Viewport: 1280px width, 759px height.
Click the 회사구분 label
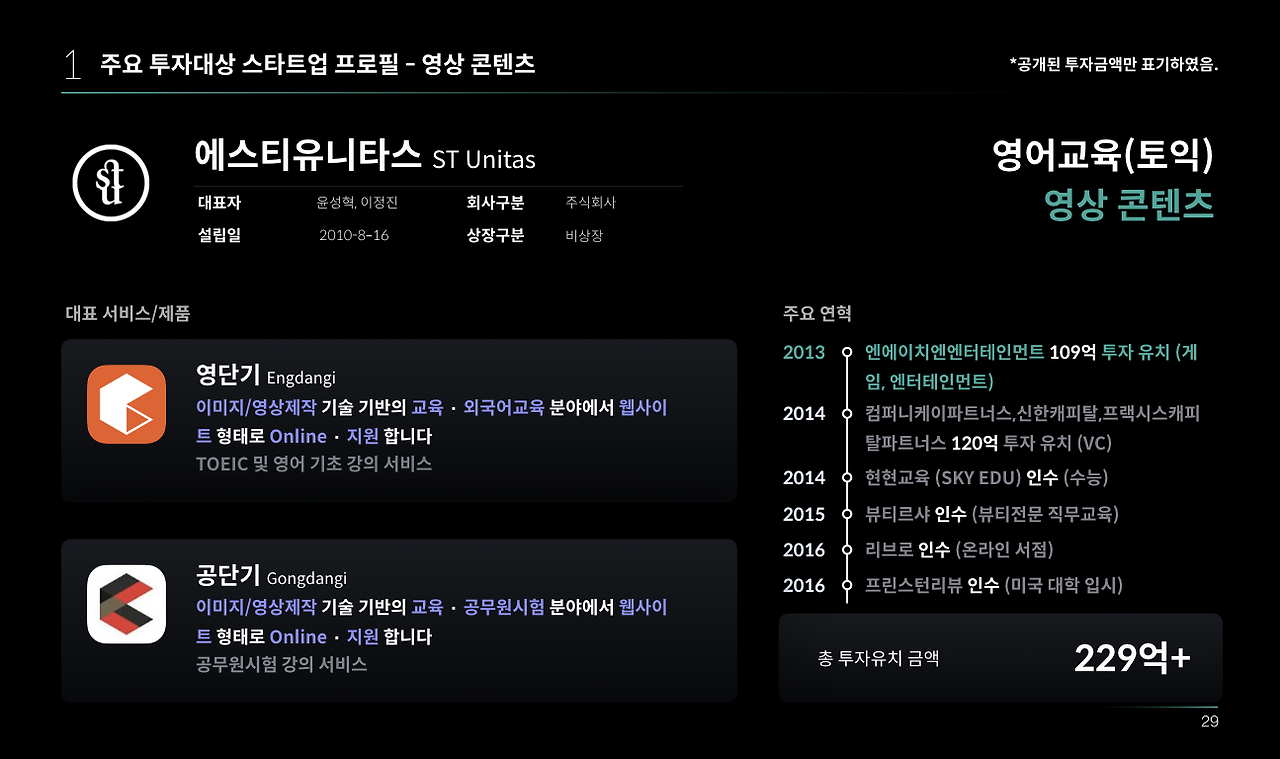coord(495,203)
